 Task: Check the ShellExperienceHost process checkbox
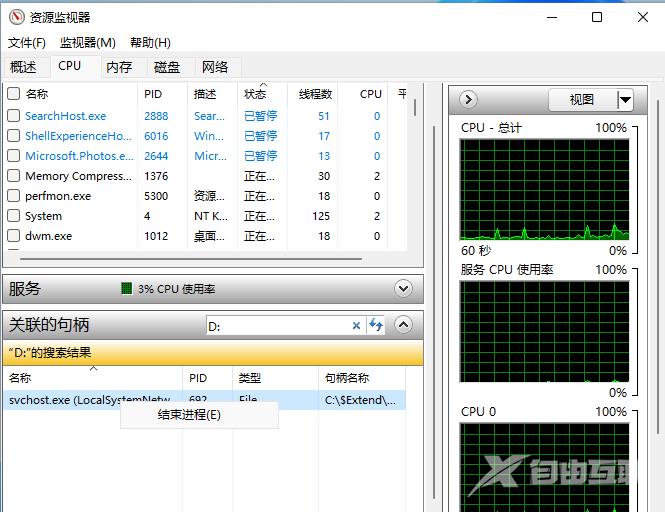pyautogui.click(x=14, y=136)
